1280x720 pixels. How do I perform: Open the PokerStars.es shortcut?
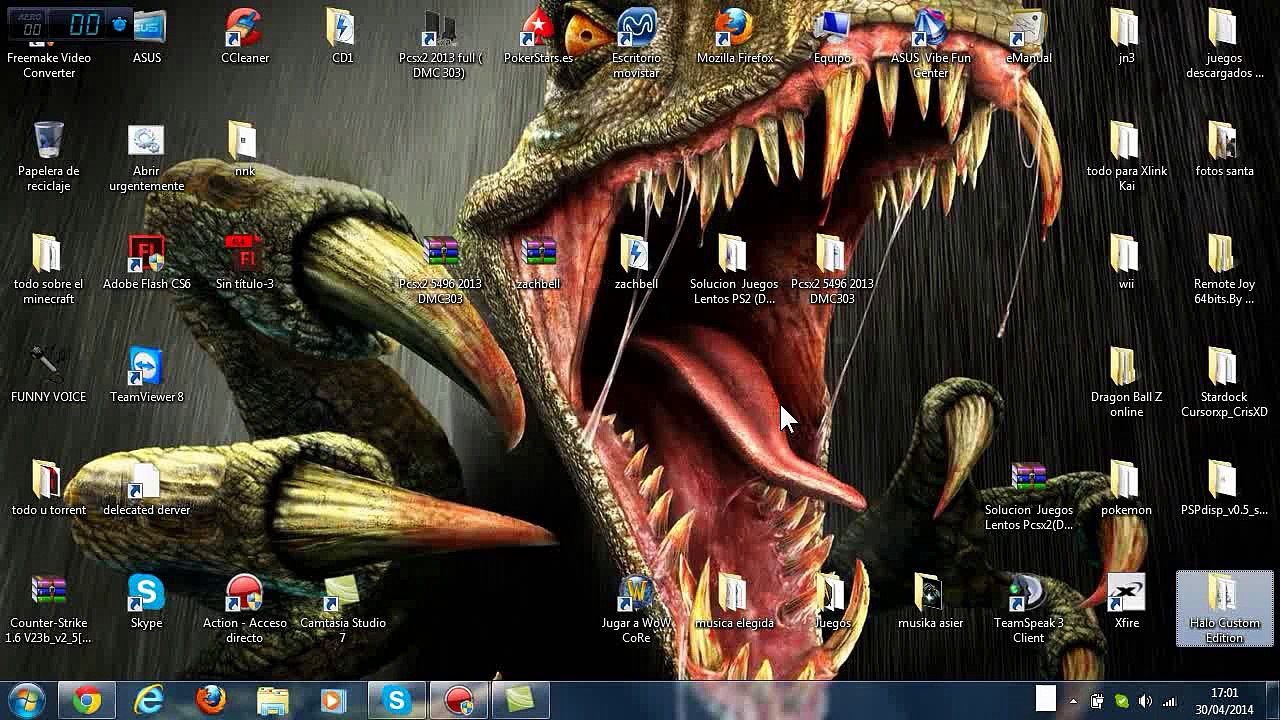(x=538, y=37)
